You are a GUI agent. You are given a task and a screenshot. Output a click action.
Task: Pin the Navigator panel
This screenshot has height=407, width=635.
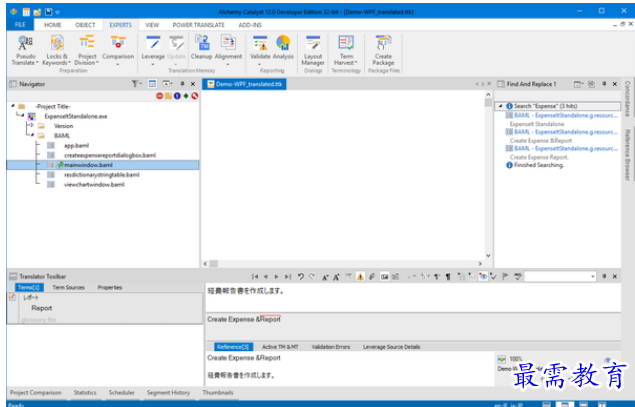point(182,84)
